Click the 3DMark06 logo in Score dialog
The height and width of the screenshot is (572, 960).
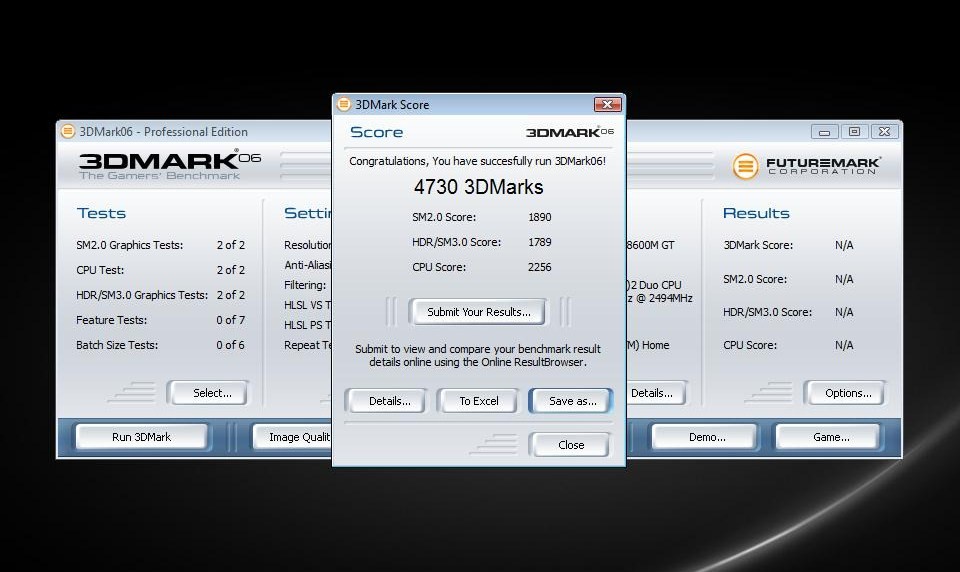coord(569,132)
